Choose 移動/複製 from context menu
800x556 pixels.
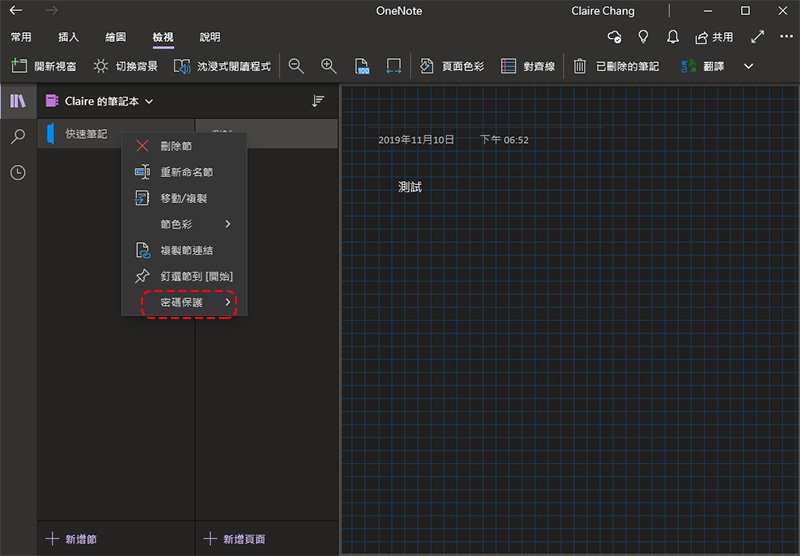coord(184,198)
